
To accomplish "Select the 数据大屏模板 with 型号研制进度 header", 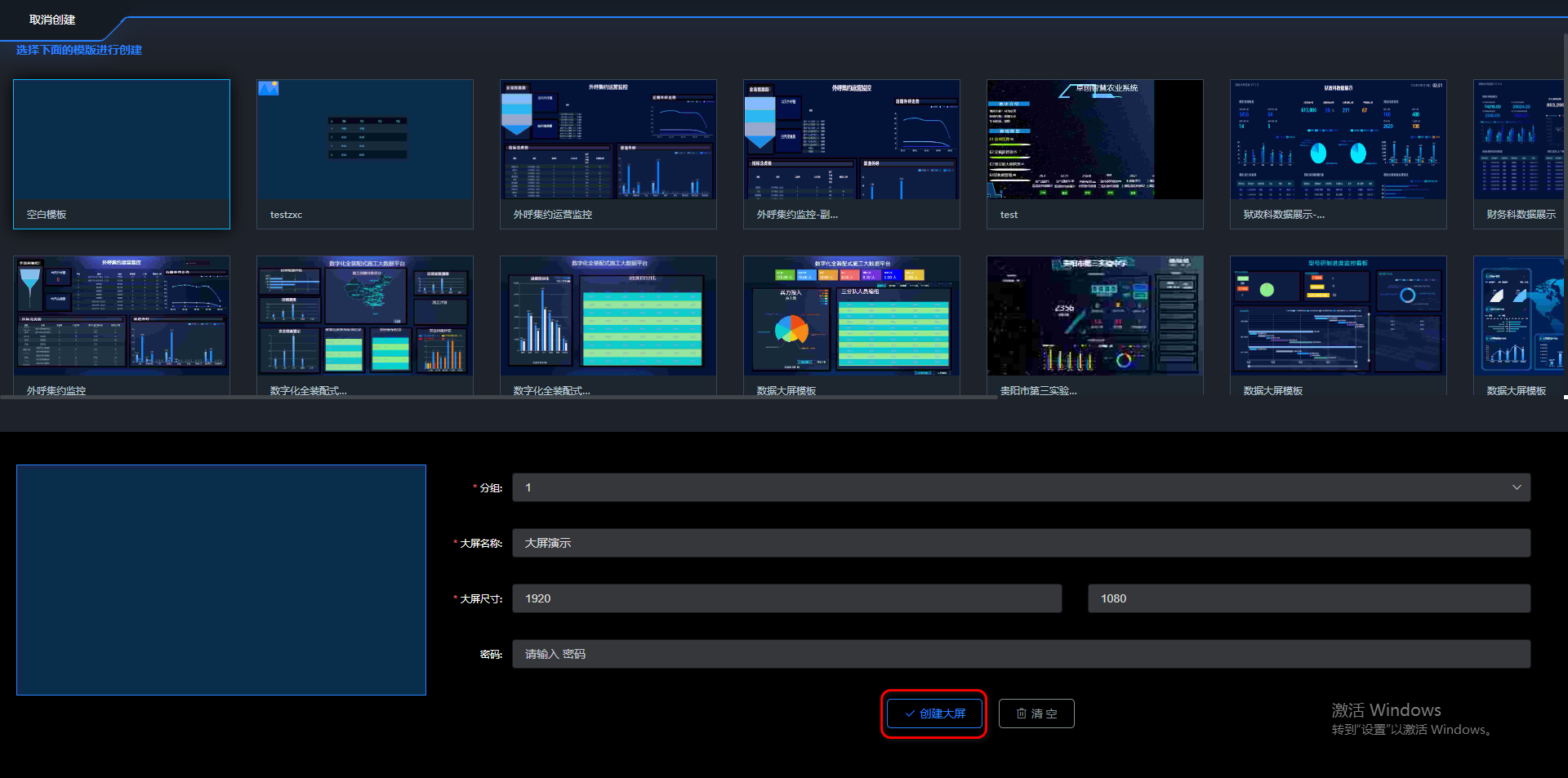I will (x=1339, y=327).
